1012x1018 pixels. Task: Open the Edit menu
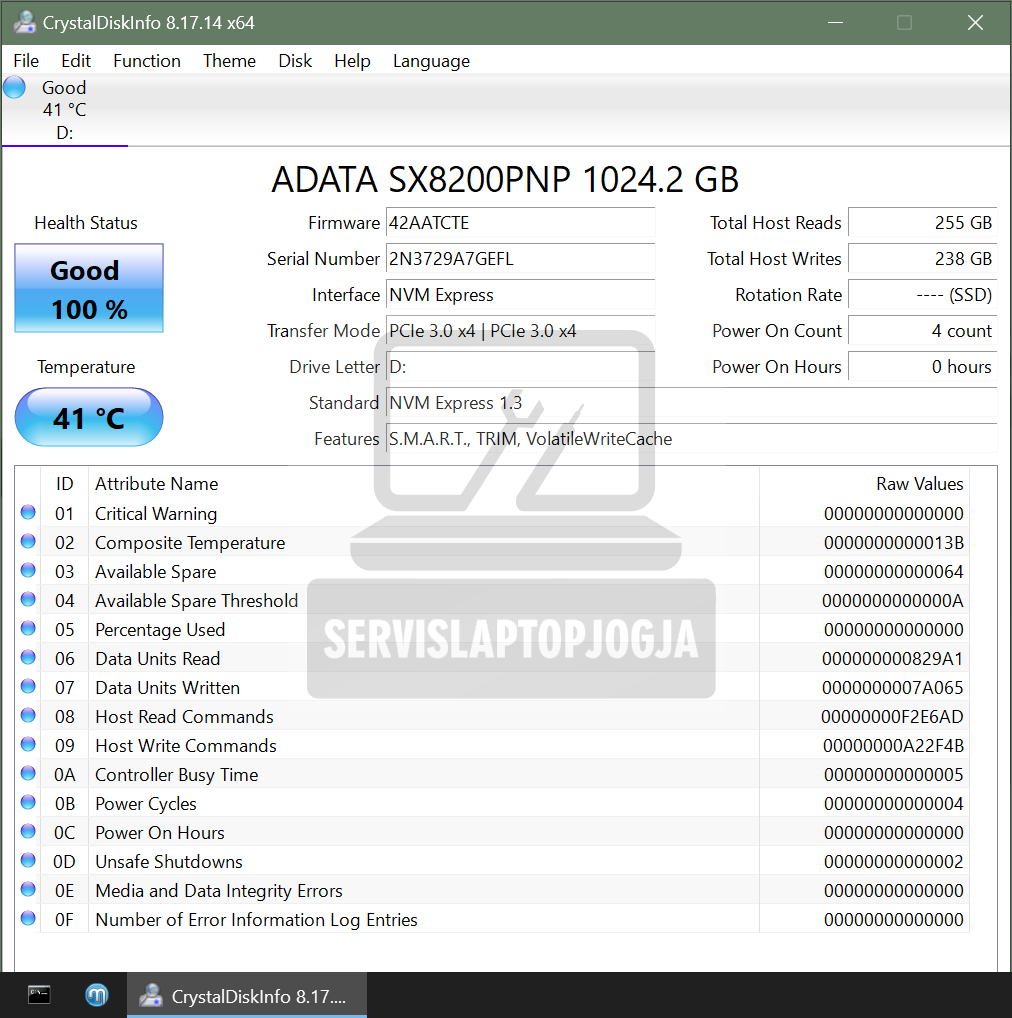tap(76, 61)
